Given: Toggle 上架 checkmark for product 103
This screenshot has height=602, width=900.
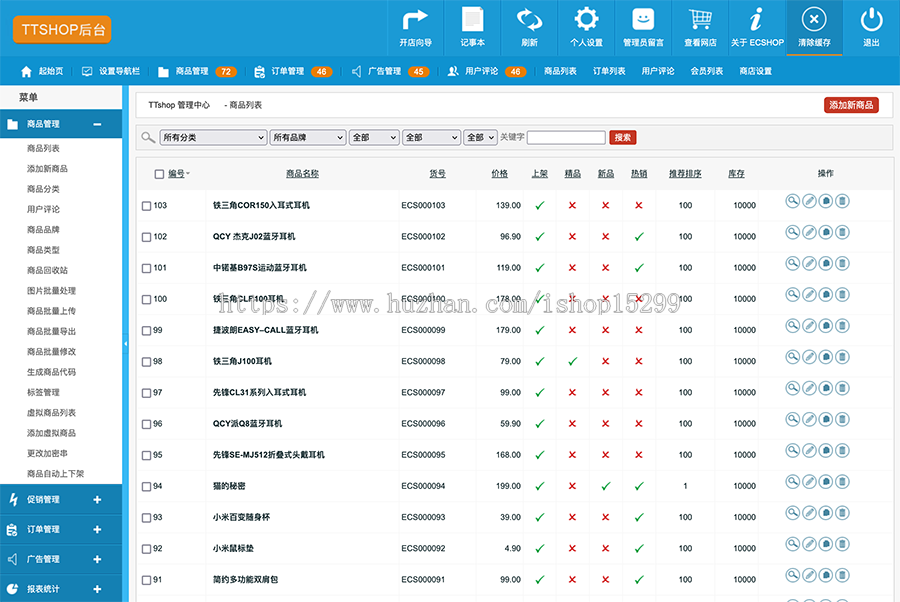Looking at the screenshot, I should coord(540,205).
